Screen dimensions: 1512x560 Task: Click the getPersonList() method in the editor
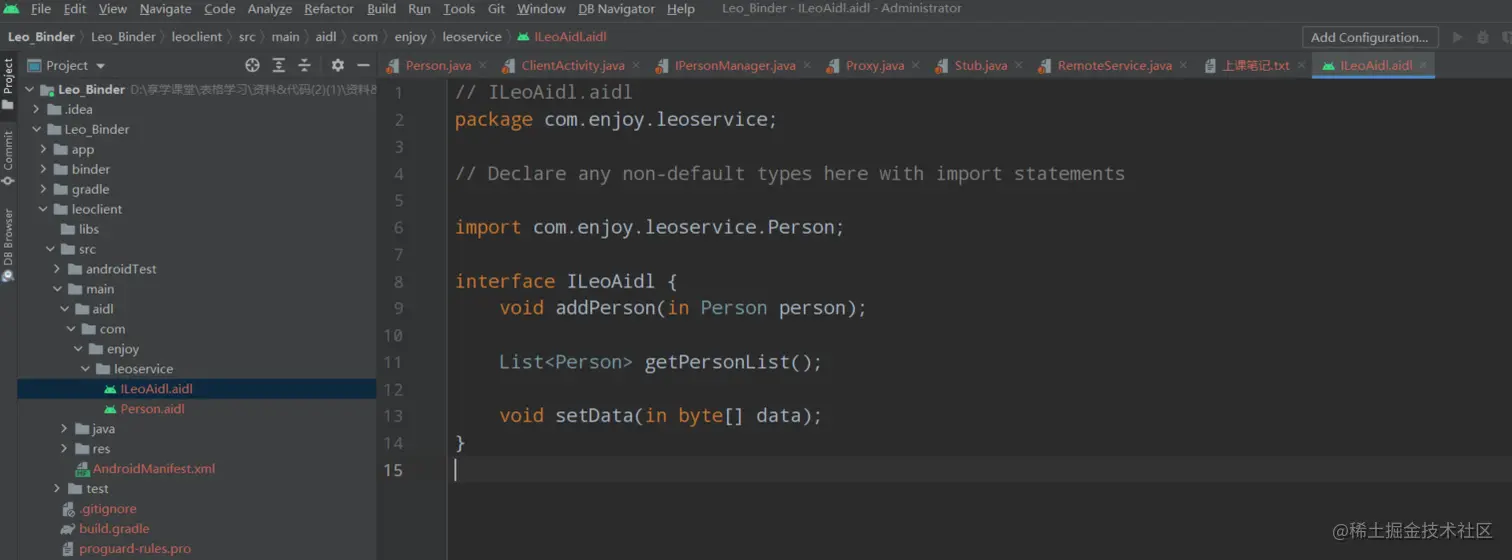tap(732, 362)
